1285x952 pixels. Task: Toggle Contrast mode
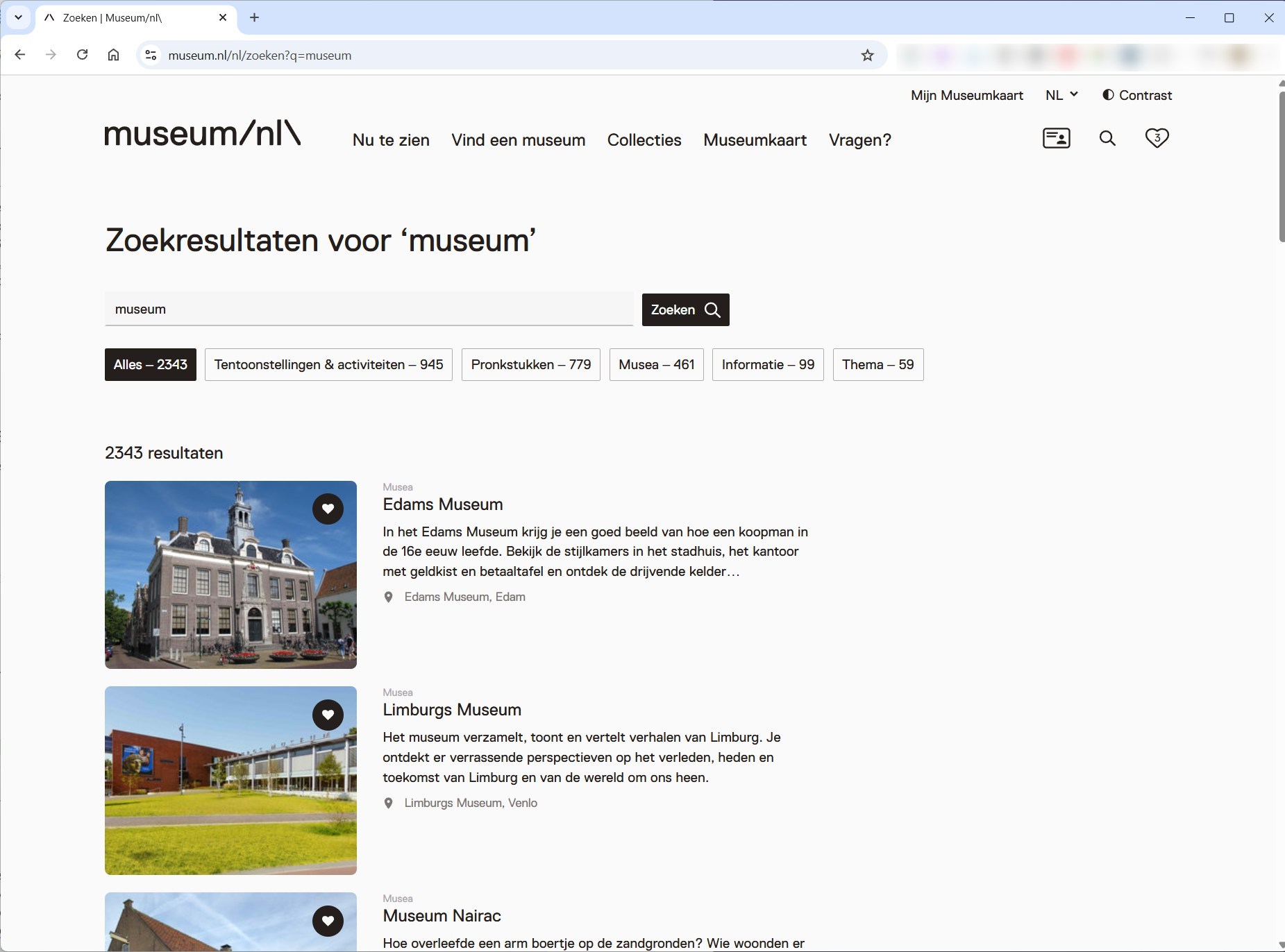coord(1137,95)
